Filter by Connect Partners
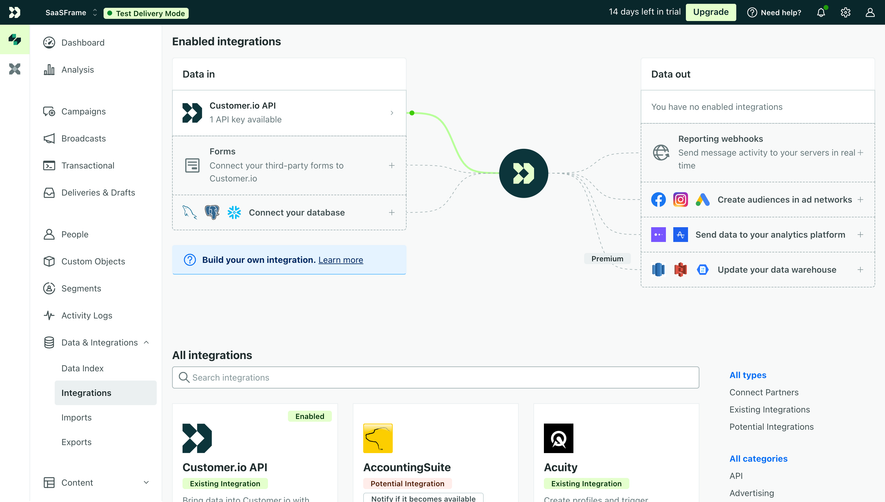885x502 pixels. (764, 392)
